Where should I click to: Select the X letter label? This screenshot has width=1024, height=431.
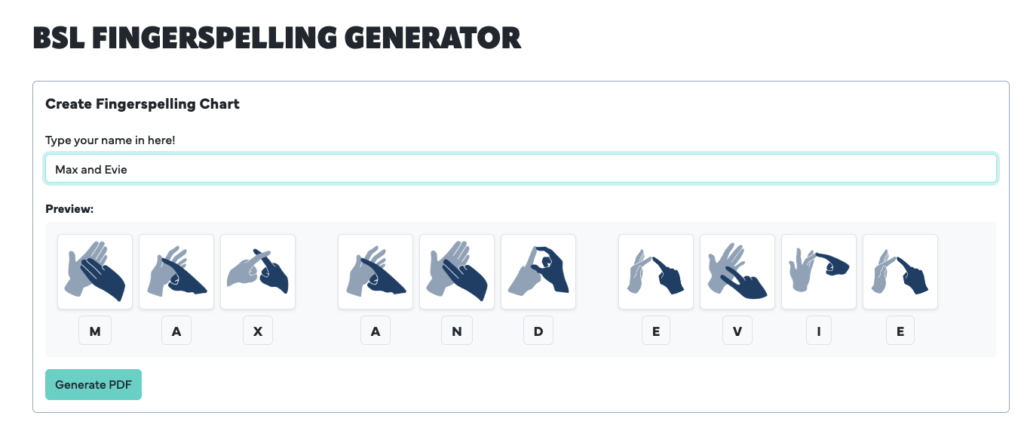click(257, 331)
